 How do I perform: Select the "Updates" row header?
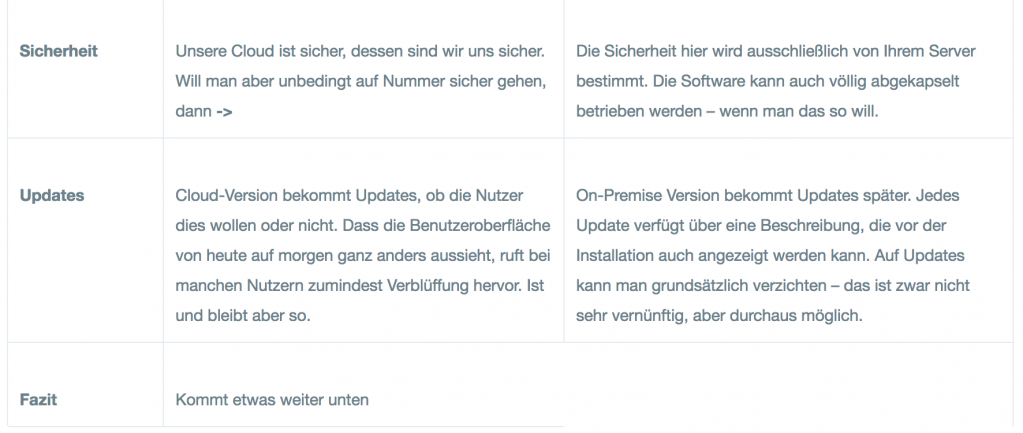point(52,196)
